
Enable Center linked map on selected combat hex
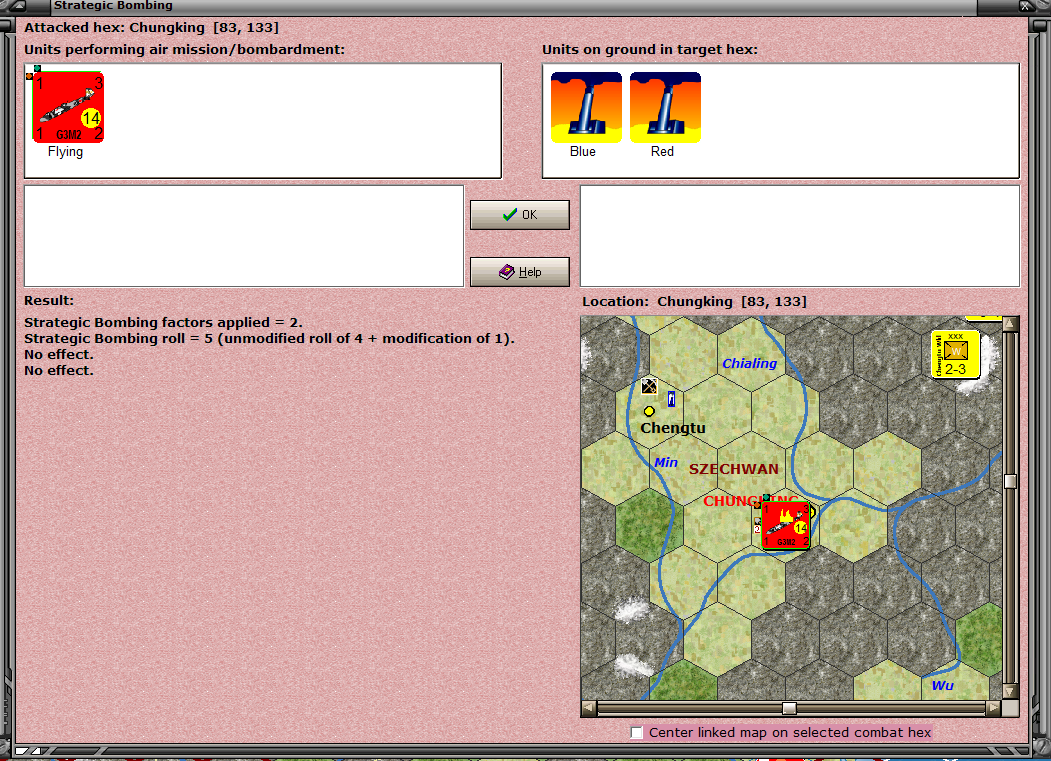tap(637, 732)
